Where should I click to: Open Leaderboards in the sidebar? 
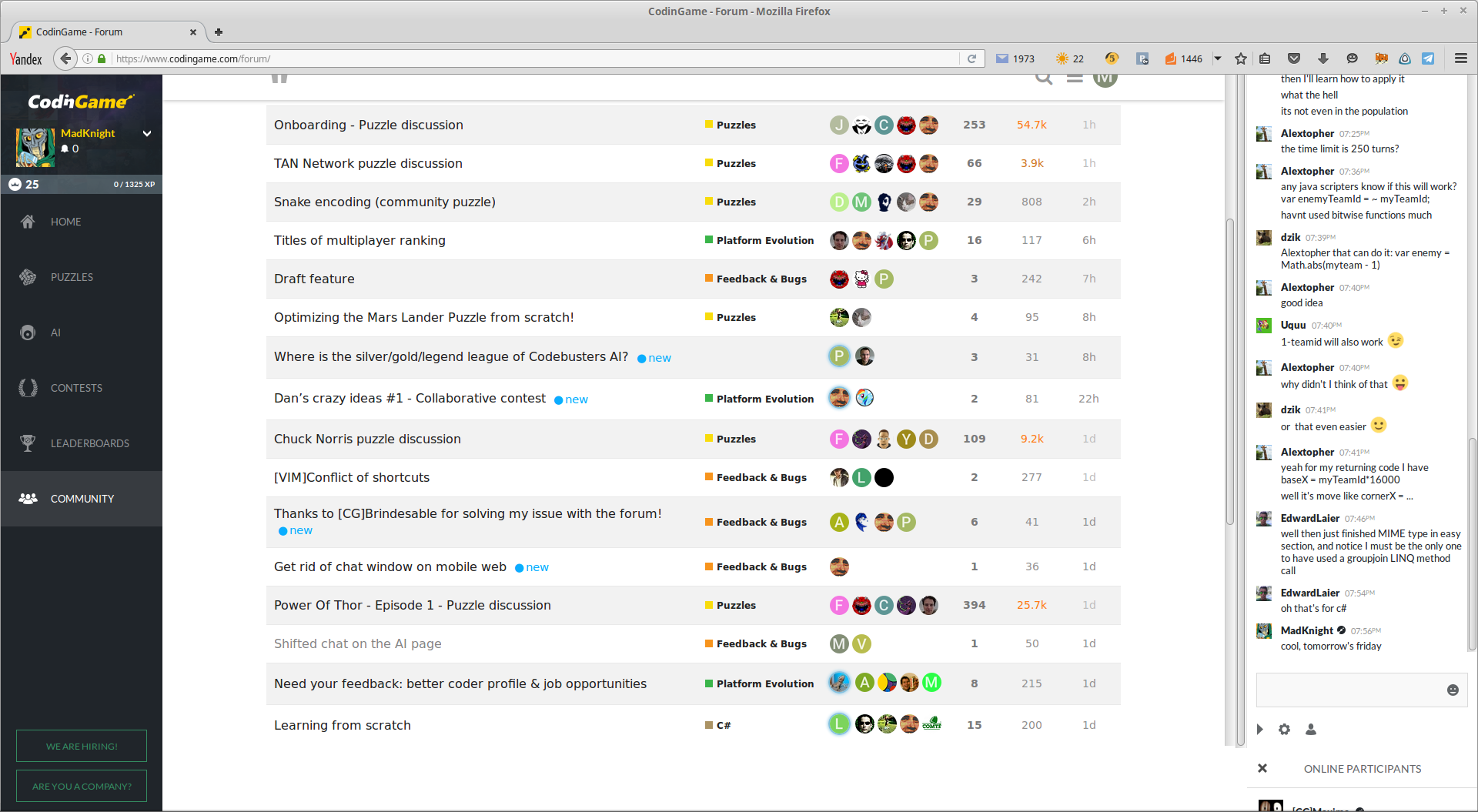click(x=89, y=443)
